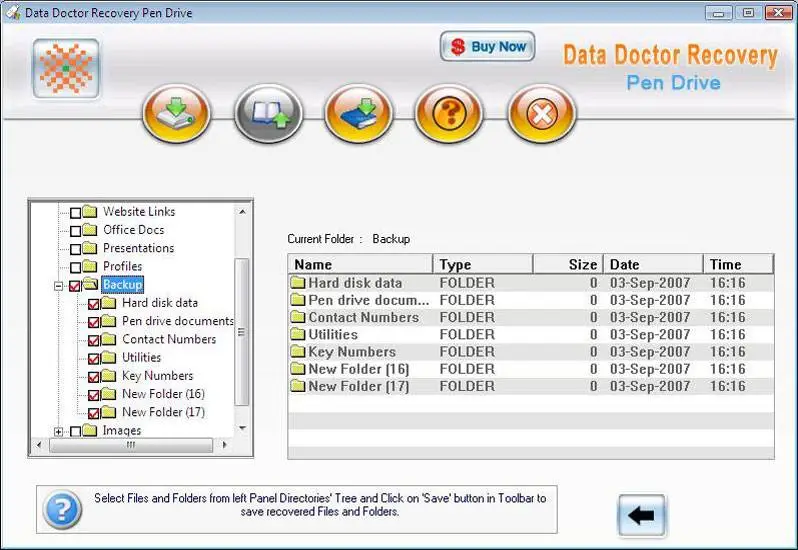798x550 pixels.
Task: Select the Contact Numbers list row
Action: point(531,317)
